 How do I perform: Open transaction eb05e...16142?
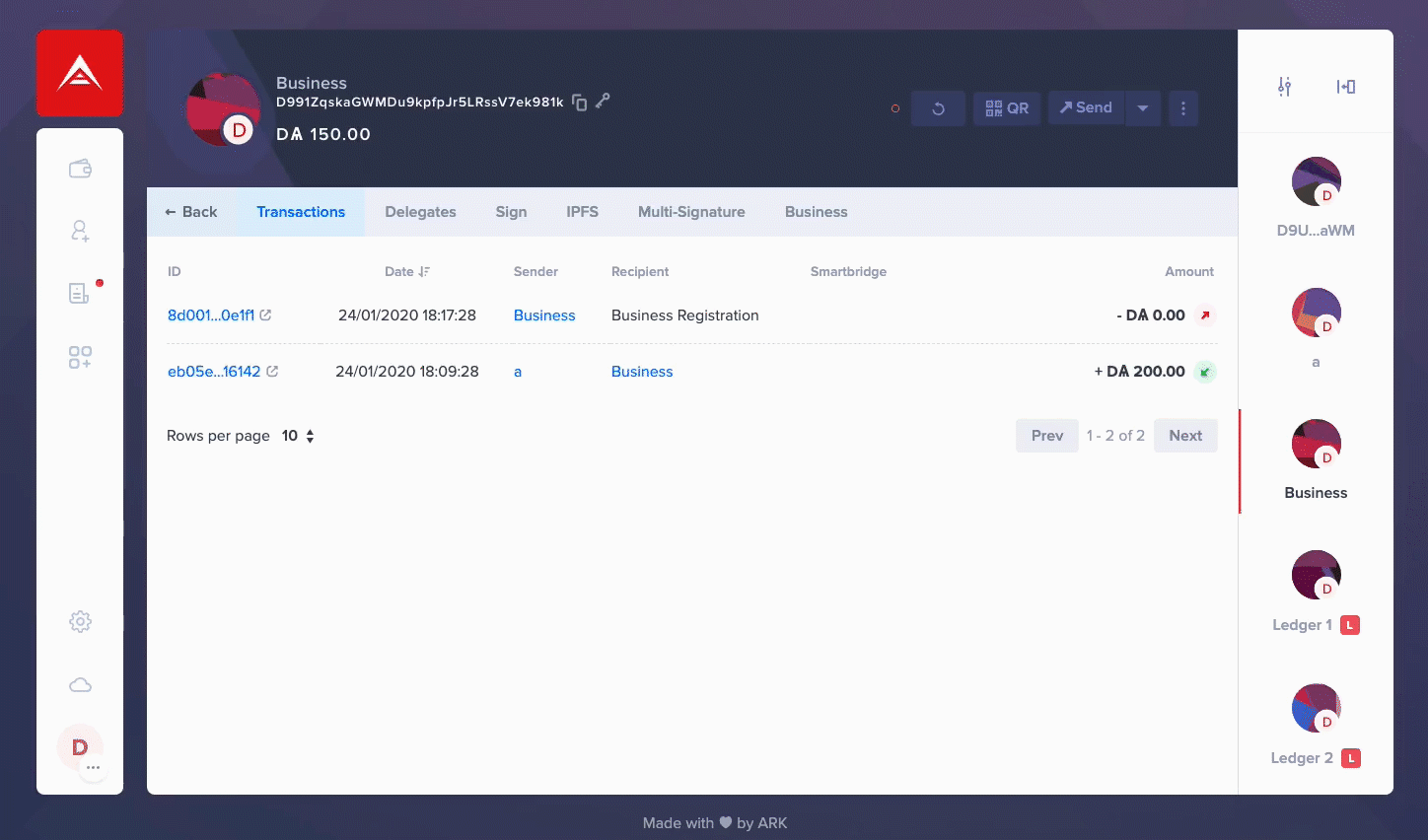[214, 372]
